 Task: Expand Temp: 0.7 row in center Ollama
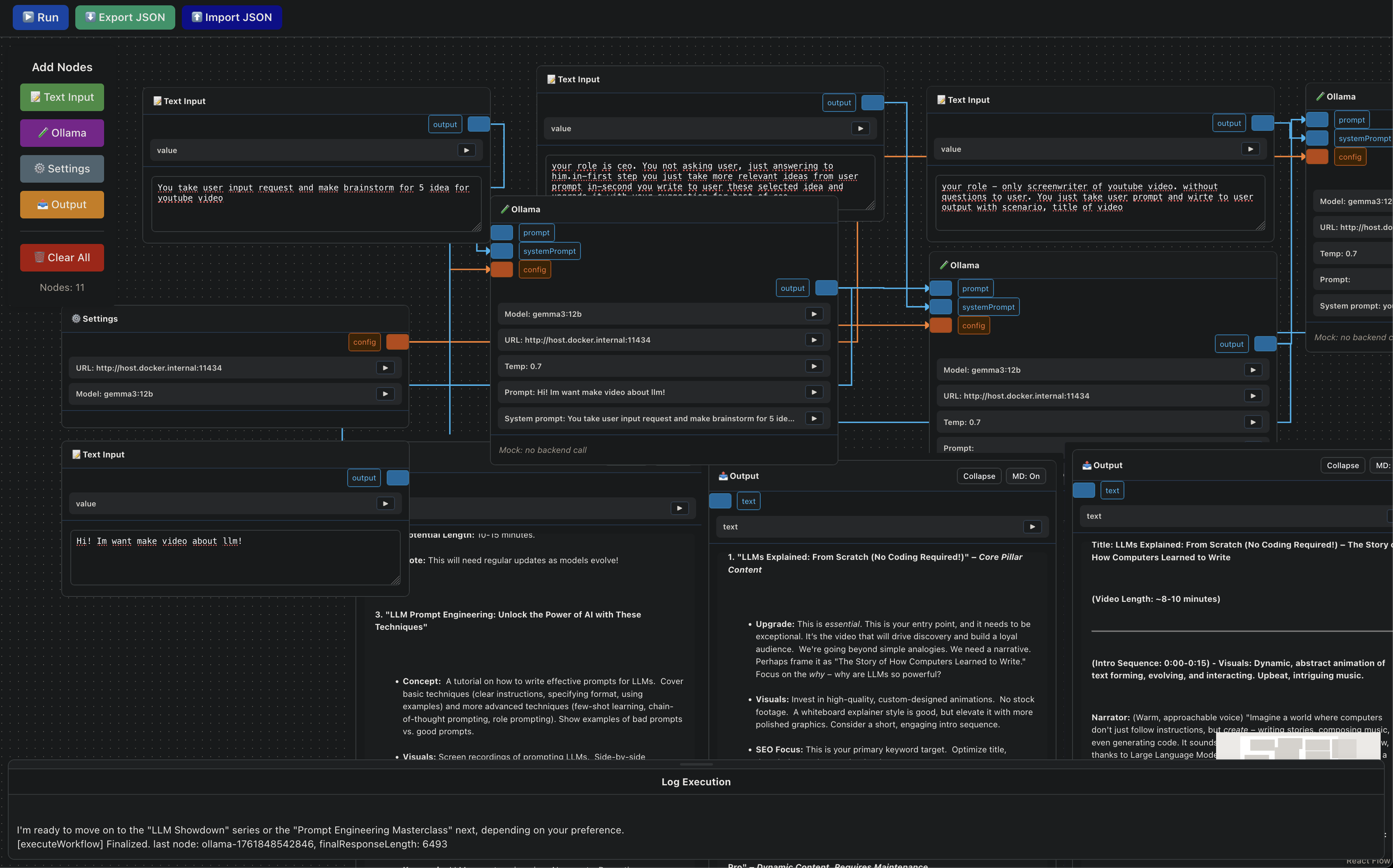click(x=814, y=366)
